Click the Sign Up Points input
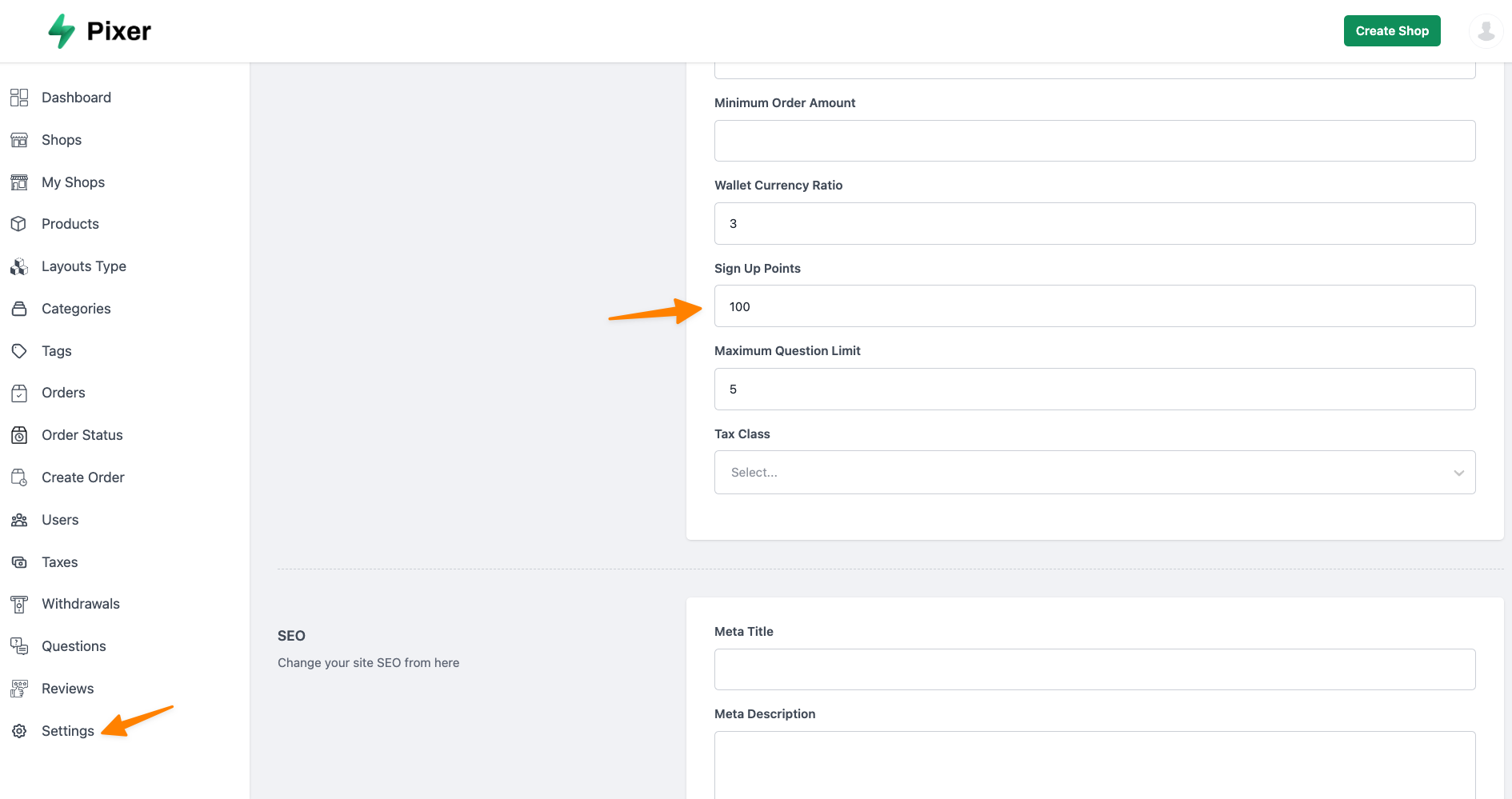 (x=1094, y=306)
